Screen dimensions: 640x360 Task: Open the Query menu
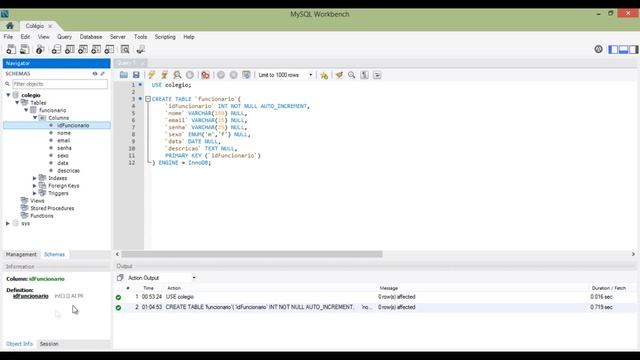click(64, 37)
